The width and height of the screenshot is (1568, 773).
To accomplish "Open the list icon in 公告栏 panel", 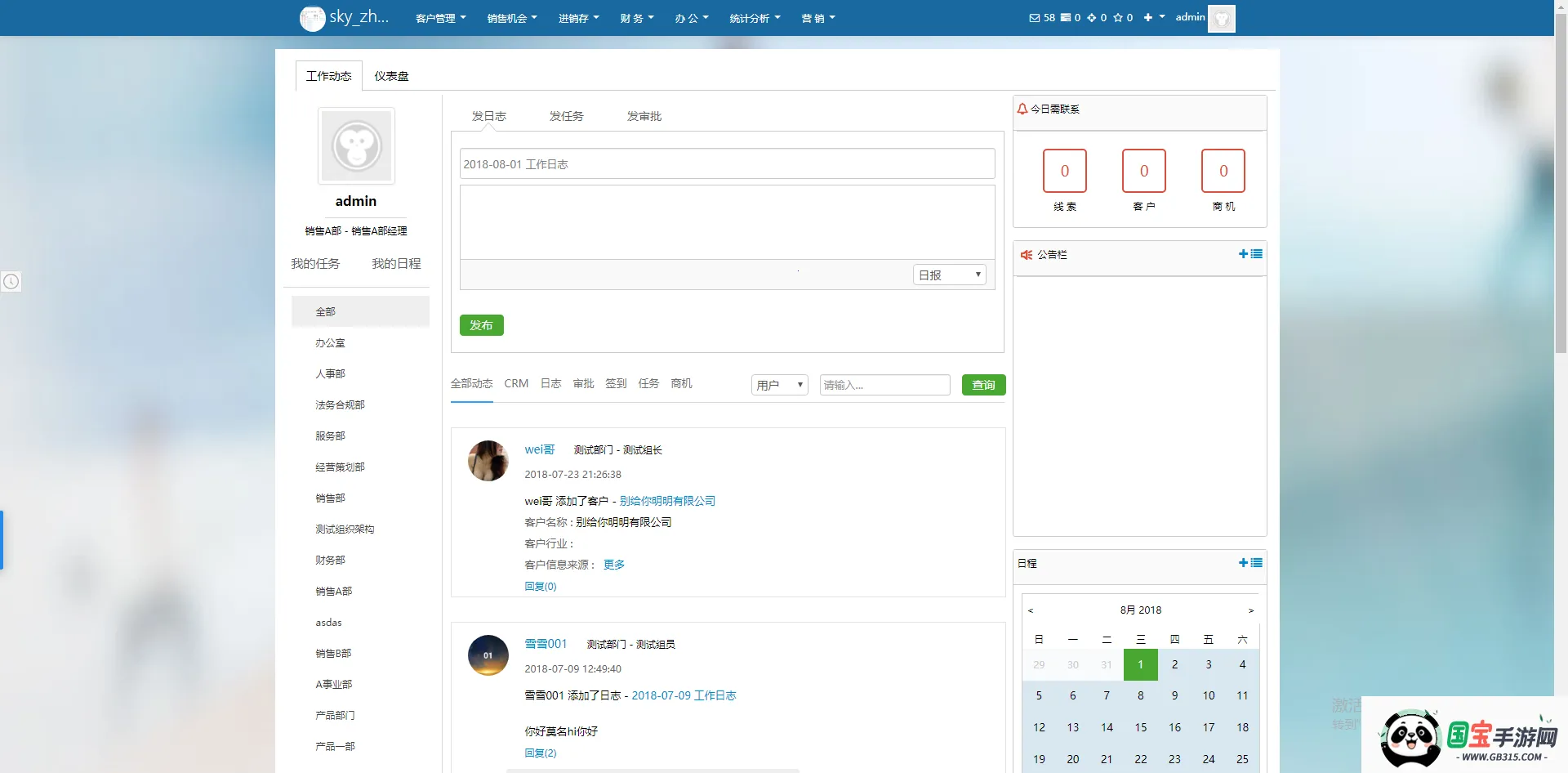I will [x=1257, y=254].
